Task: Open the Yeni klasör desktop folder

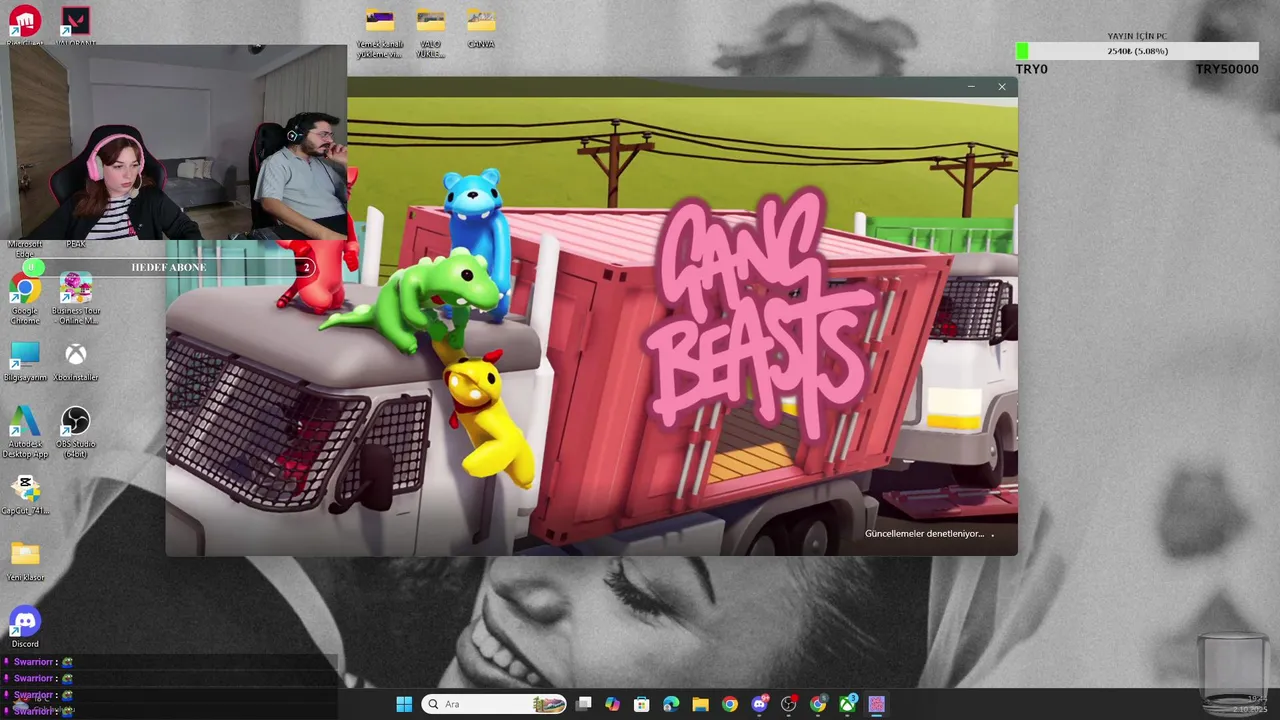Action: [x=25, y=561]
